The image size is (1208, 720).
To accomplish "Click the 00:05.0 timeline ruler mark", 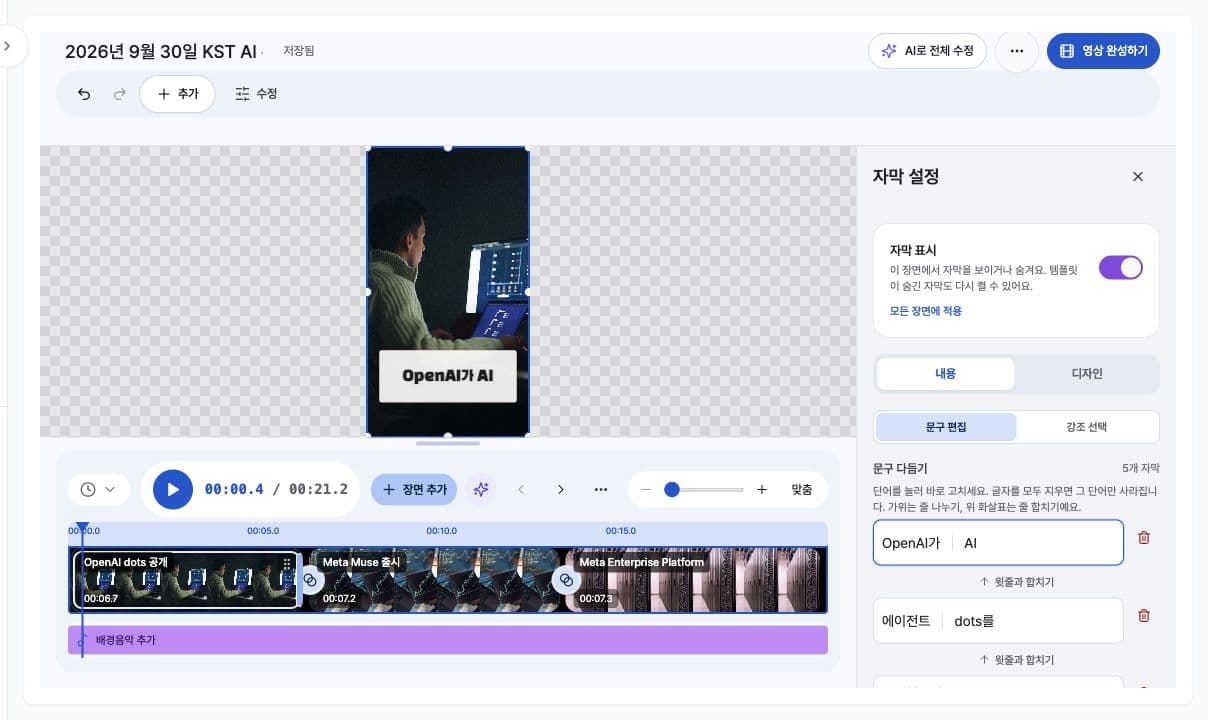I will click(x=263, y=531).
